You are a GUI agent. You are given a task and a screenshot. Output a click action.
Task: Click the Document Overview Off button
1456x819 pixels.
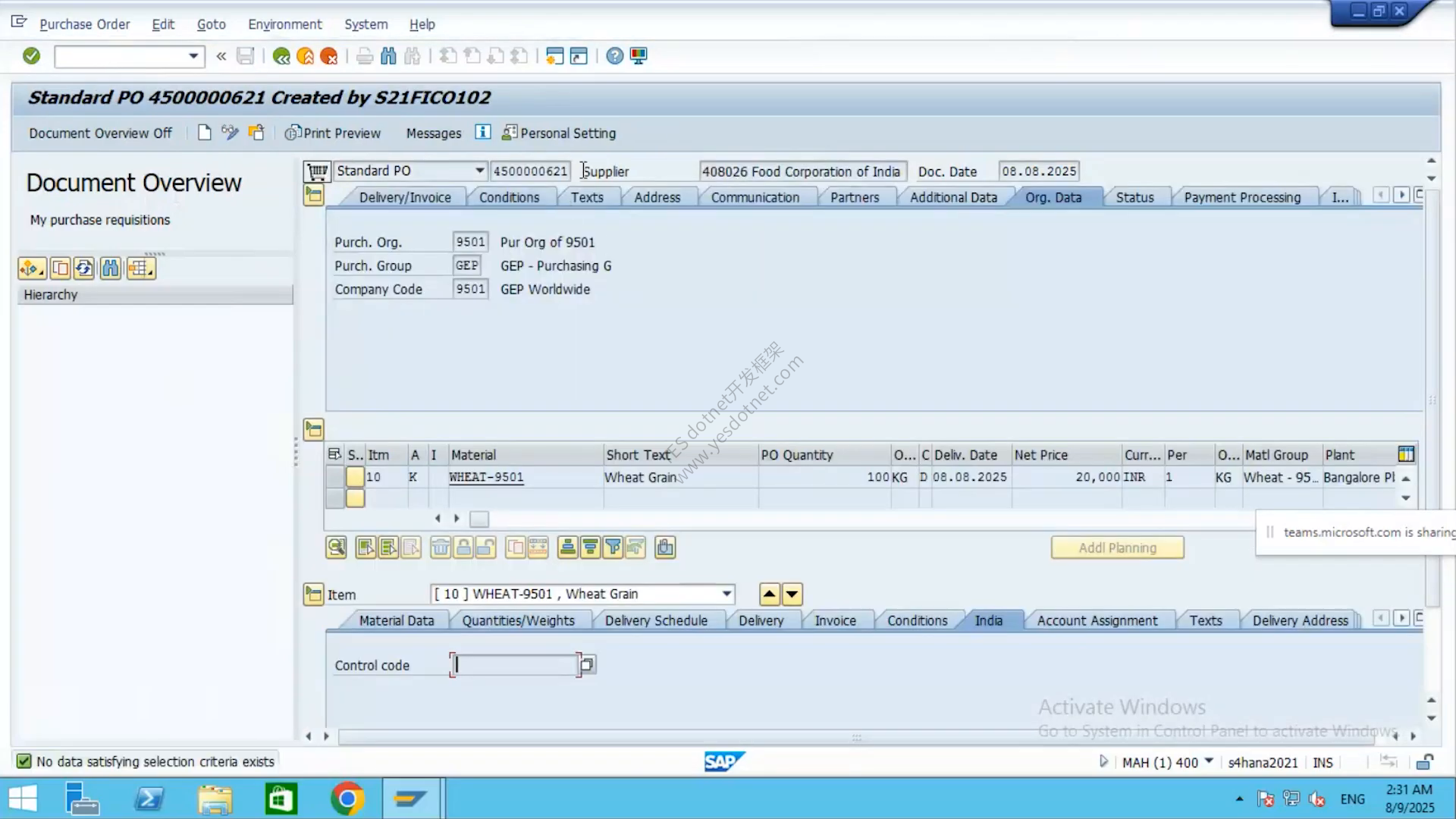(x=101, y=133)
